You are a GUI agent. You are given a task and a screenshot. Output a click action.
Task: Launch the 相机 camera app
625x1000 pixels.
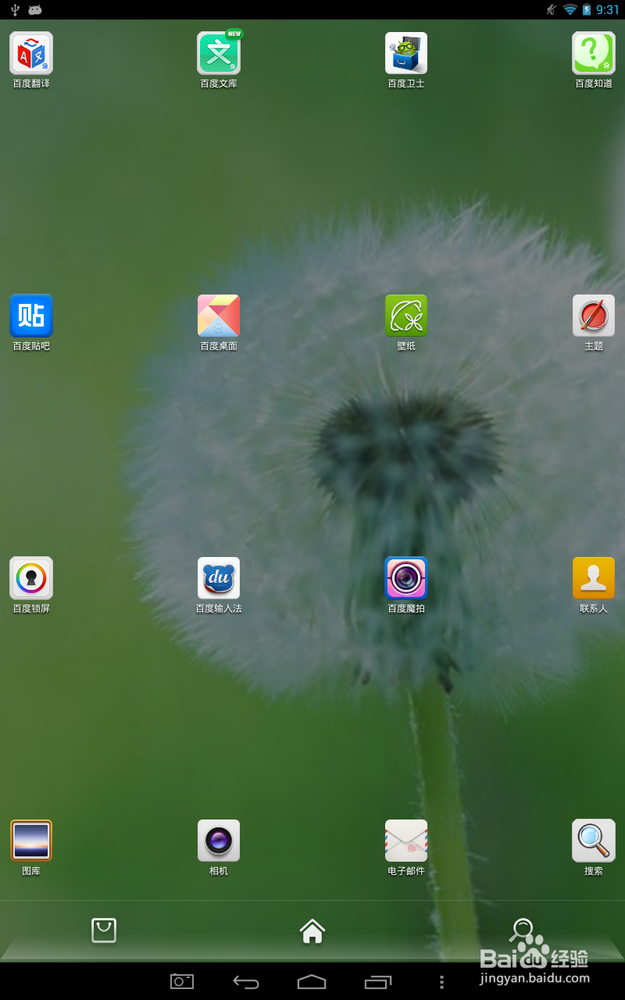[x=219, y=841]
